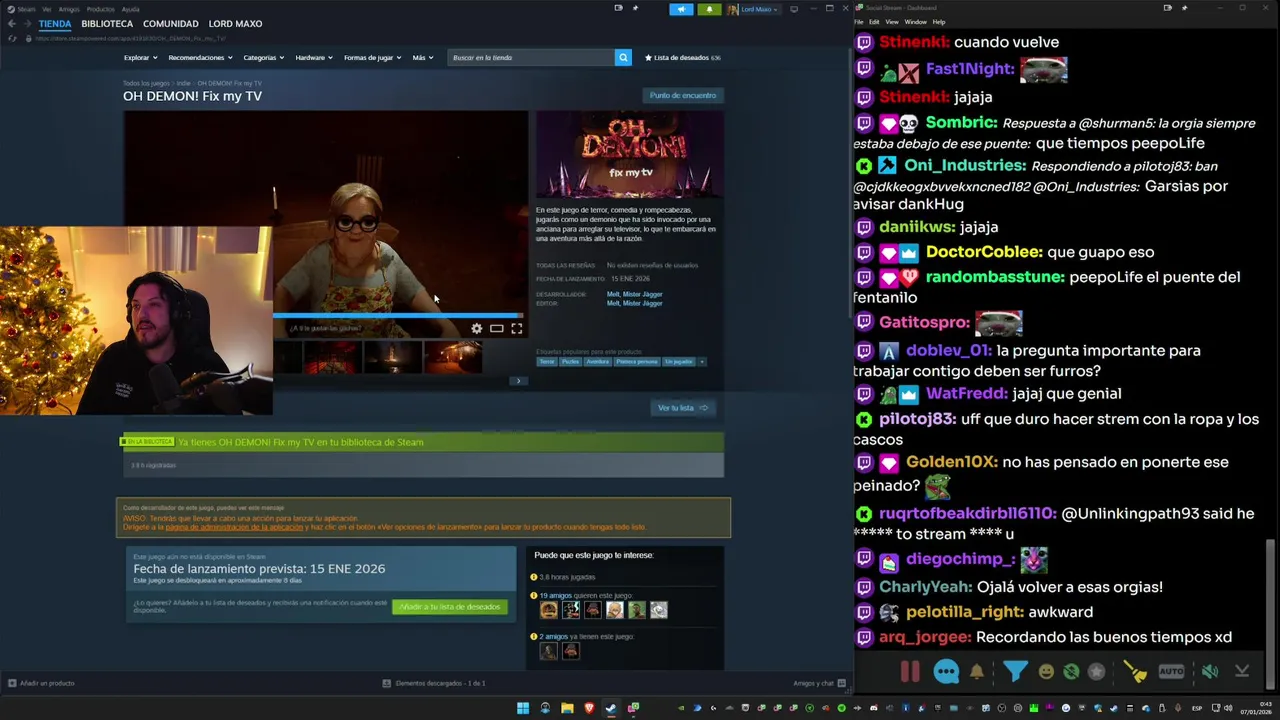Image resolution: width=1280 pixels, height=720 pixels.
Task: Pause the chat feed in Social Stream
Action: (x=910, y=672)
